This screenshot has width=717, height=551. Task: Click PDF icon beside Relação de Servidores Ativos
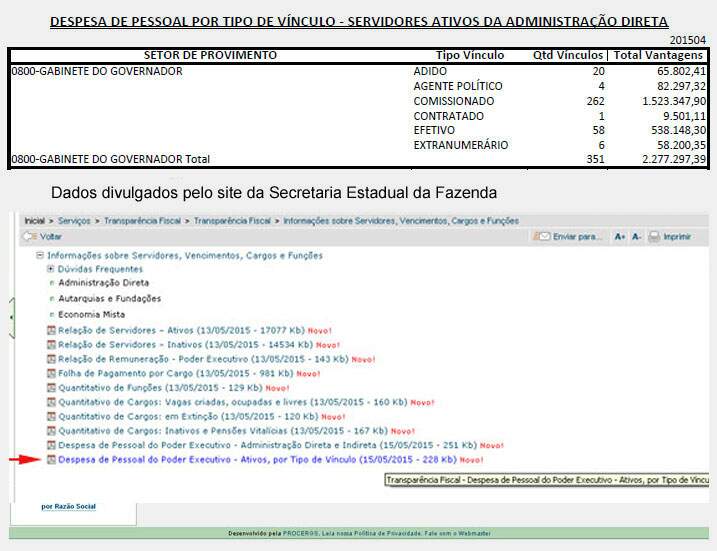tap(51, 329)
